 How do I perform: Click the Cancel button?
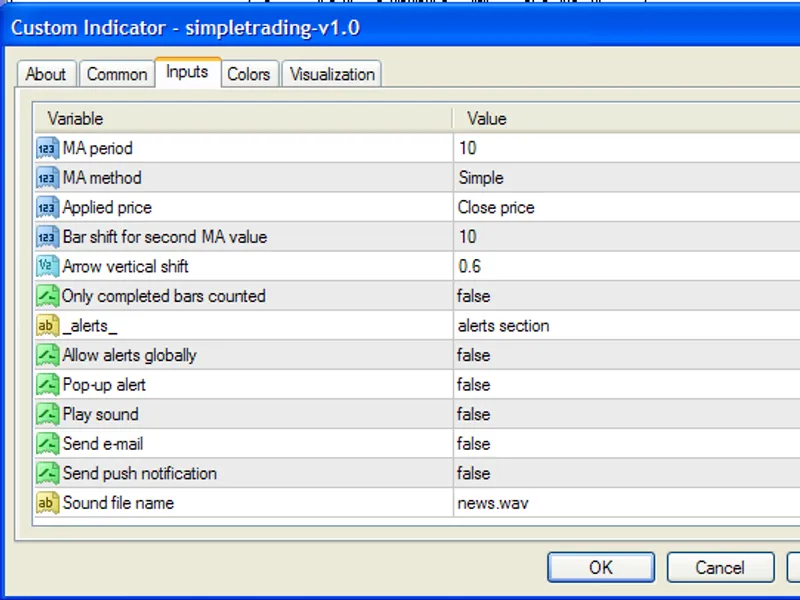[x=720, y=567]
